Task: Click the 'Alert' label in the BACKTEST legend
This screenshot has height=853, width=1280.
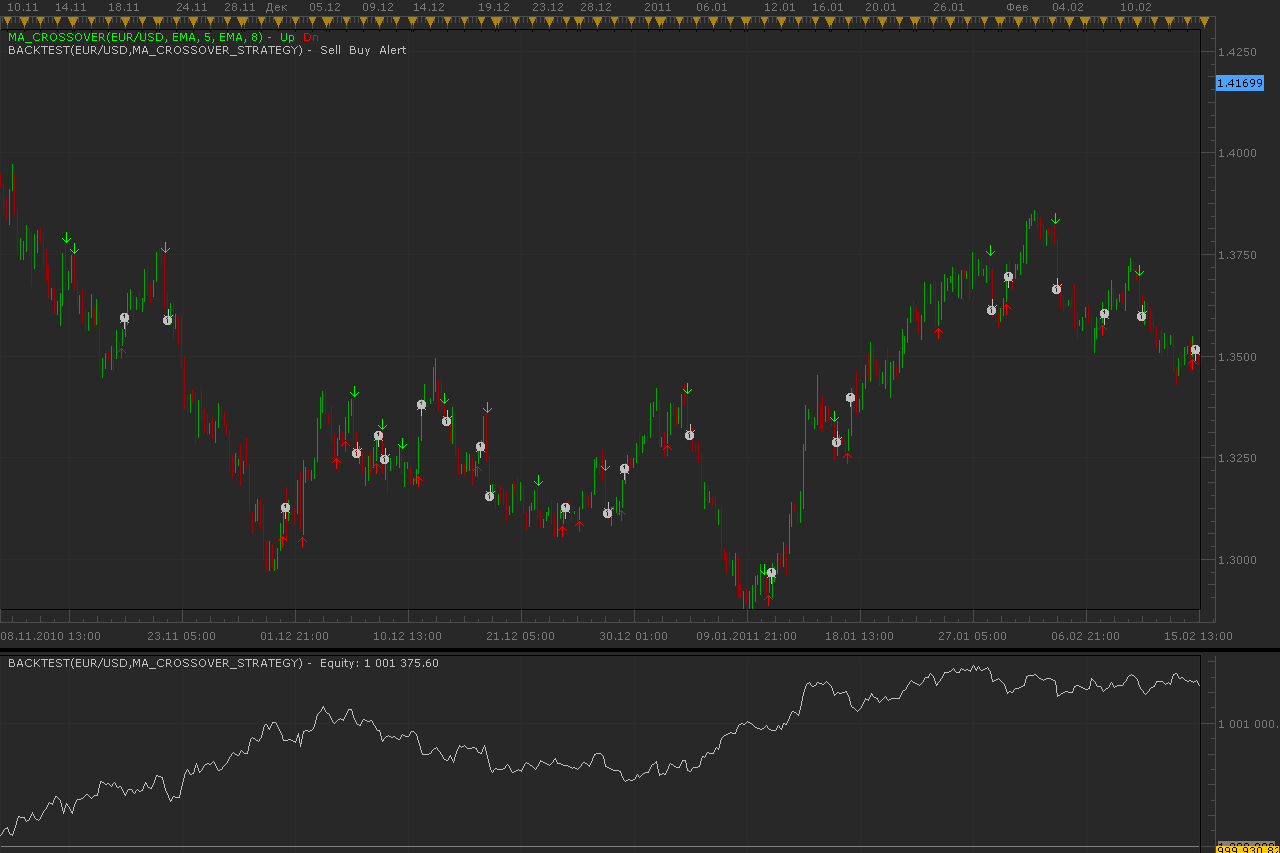Action: [x=392, y=50]
